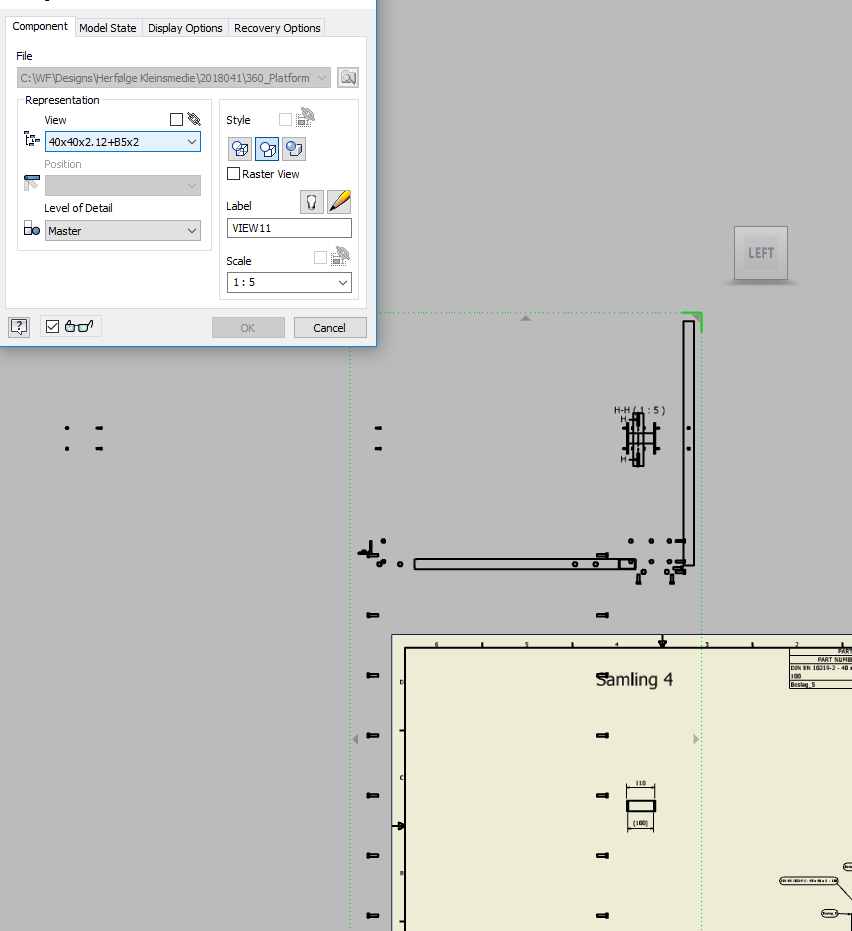Viewport: 852px width, 931px height.
Task: Open the Model State tab
Action: pos(107,28)
